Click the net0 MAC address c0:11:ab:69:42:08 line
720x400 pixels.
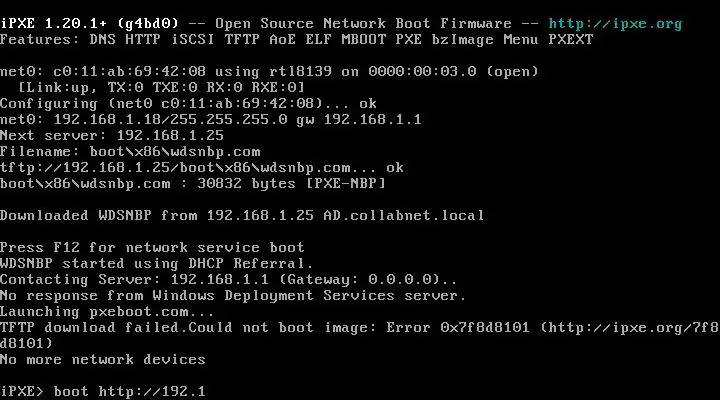coord(270,71)
